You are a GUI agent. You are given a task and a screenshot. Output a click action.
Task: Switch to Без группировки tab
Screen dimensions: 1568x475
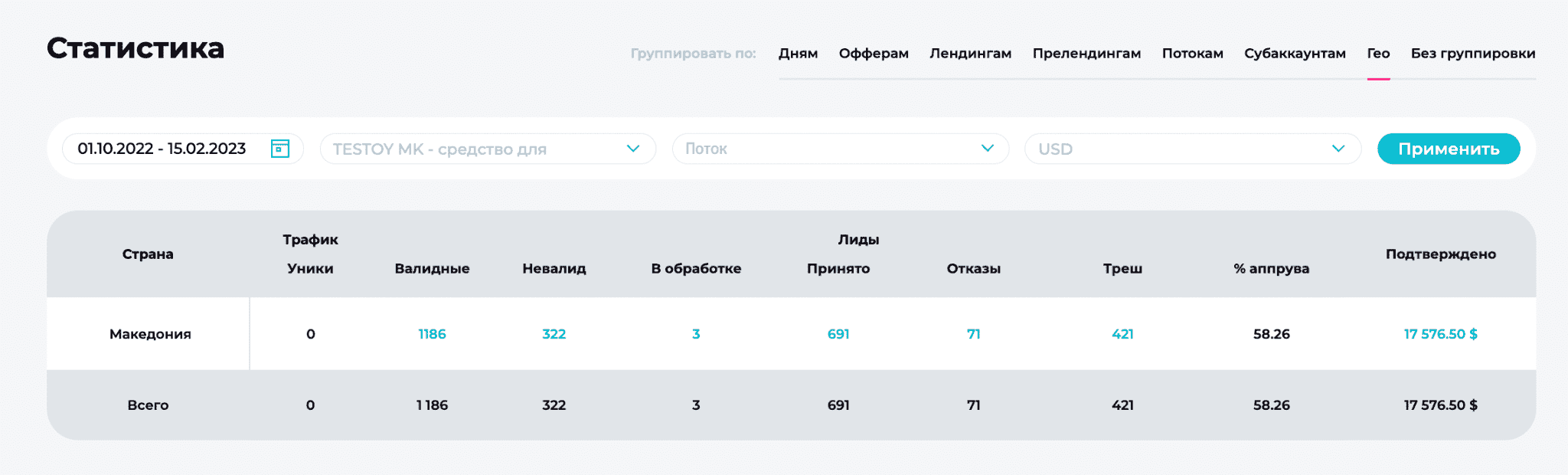coord(1473,54)
